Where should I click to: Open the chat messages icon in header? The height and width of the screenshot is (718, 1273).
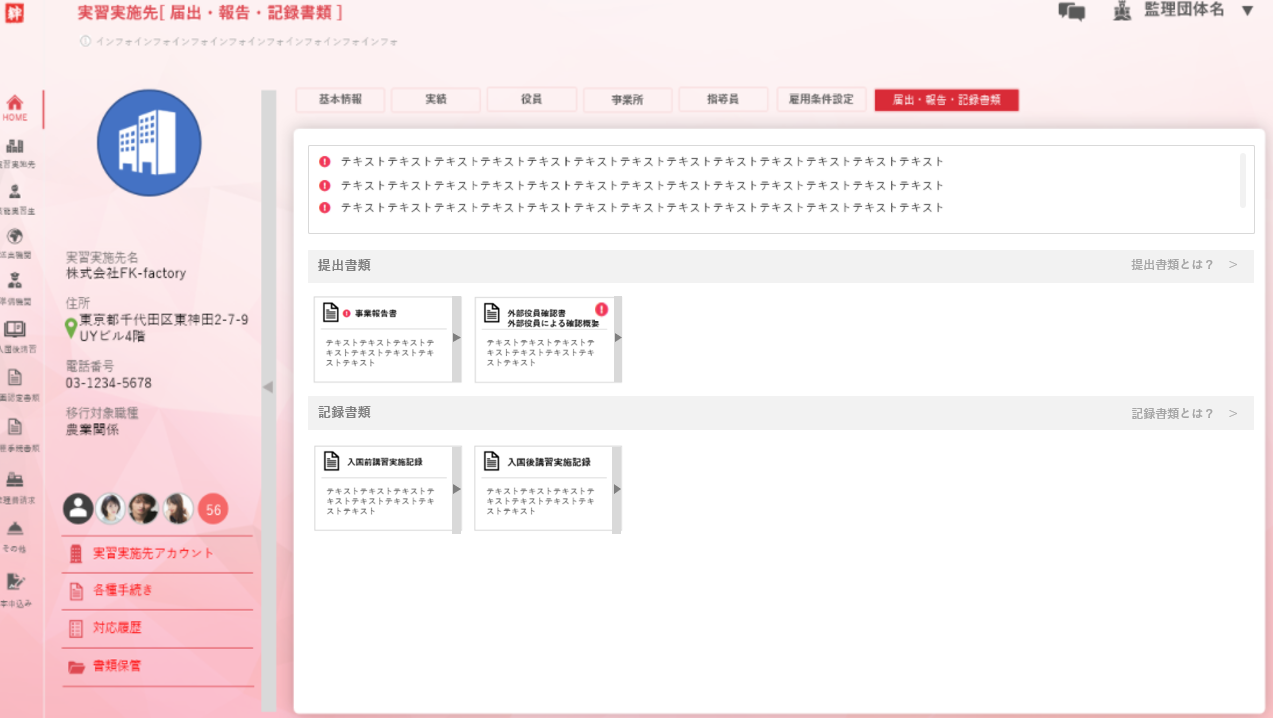(1071, 12)
